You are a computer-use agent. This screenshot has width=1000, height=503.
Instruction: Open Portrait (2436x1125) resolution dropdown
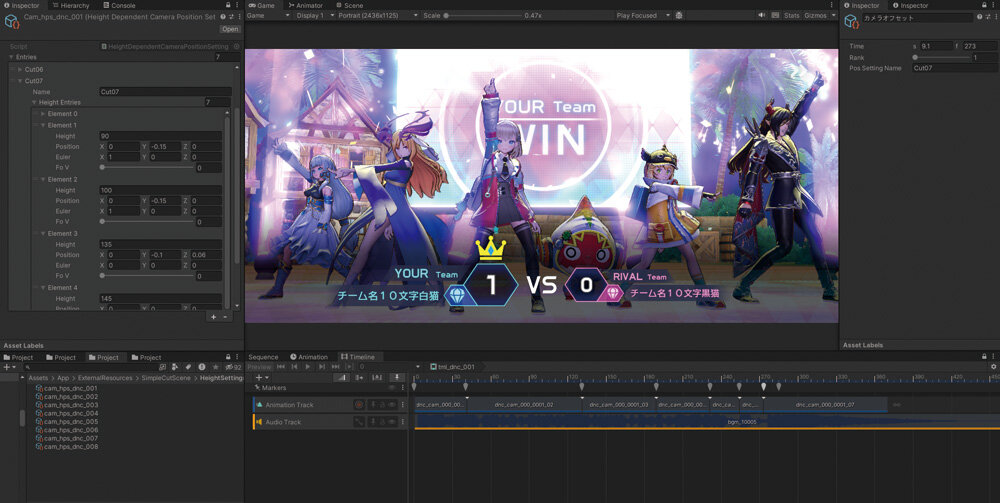point(377,15)
